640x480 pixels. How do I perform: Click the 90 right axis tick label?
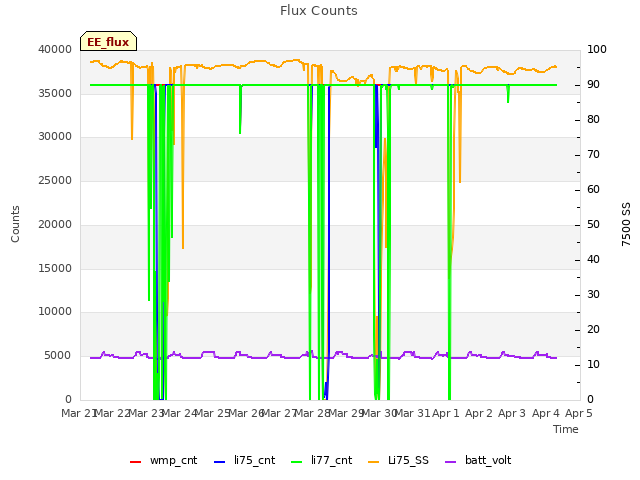[x=593, y=84]
